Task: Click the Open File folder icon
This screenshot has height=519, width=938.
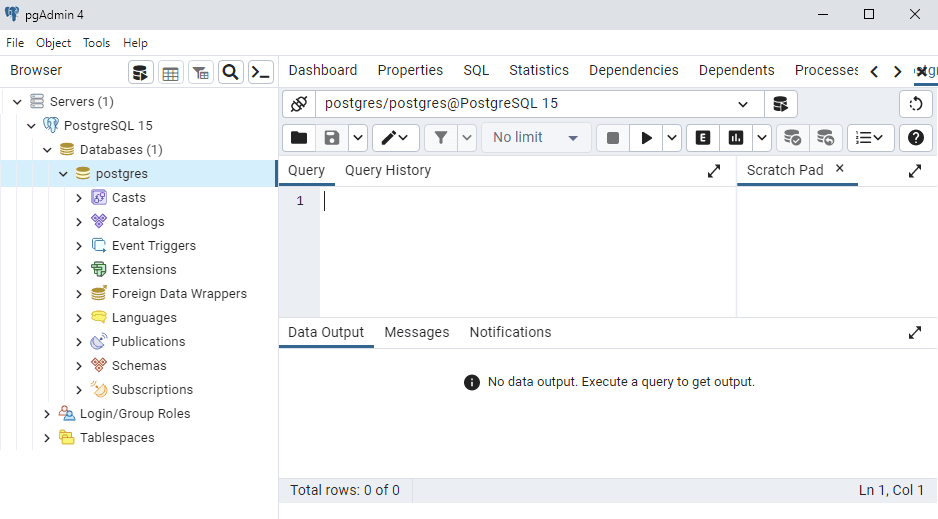Action: tap(297, 138)
